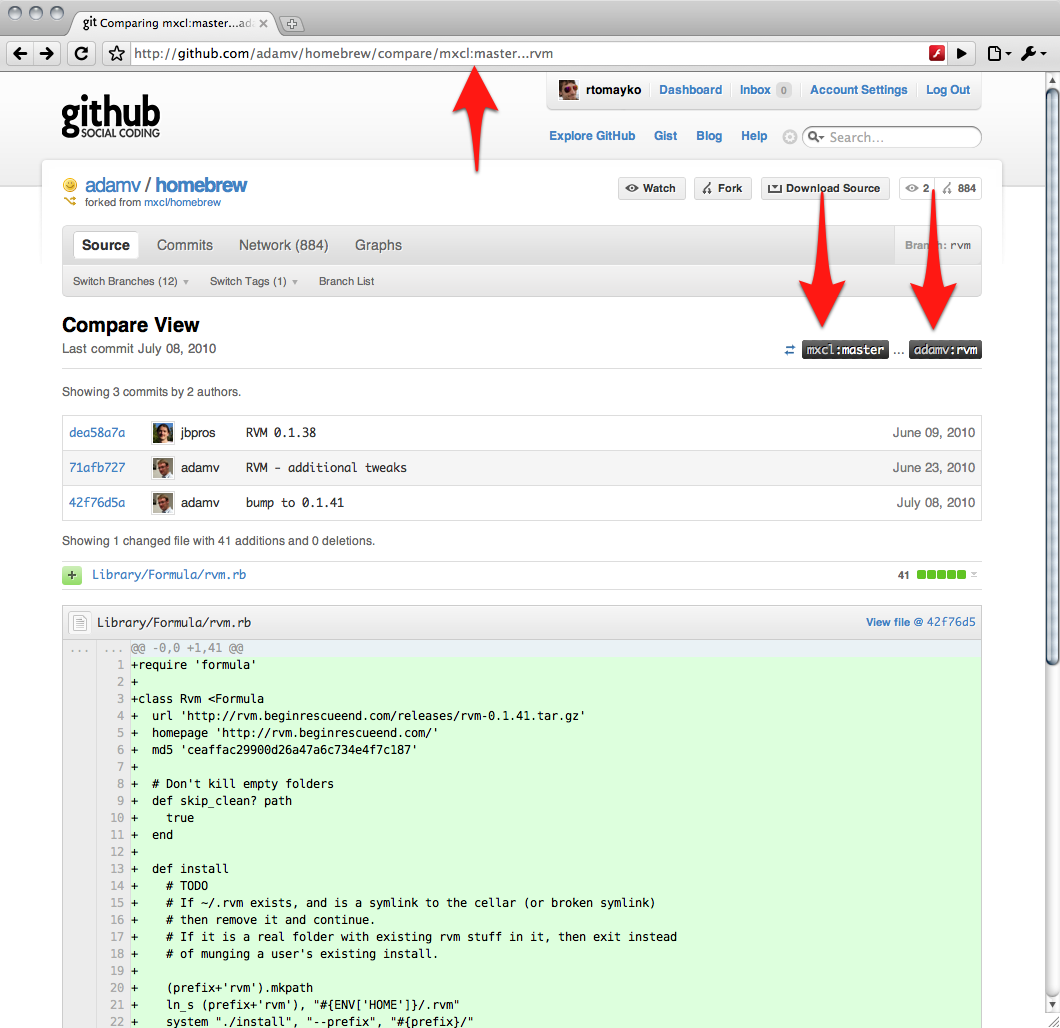Watch the homebrew repository
The width and height of the screenshot is (1060, 1028).
[651, 188]
